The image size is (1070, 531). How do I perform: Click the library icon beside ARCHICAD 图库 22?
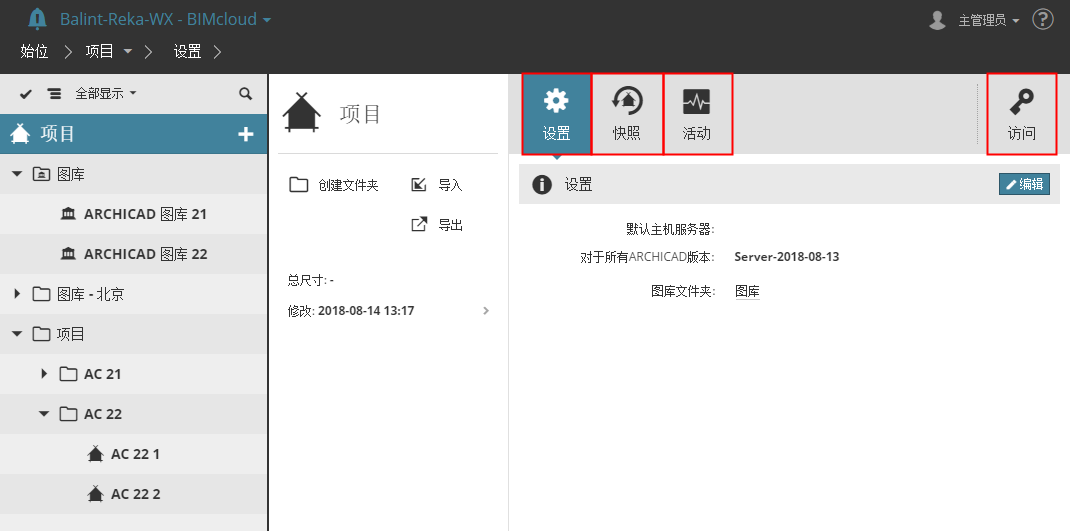click(68, 254)
